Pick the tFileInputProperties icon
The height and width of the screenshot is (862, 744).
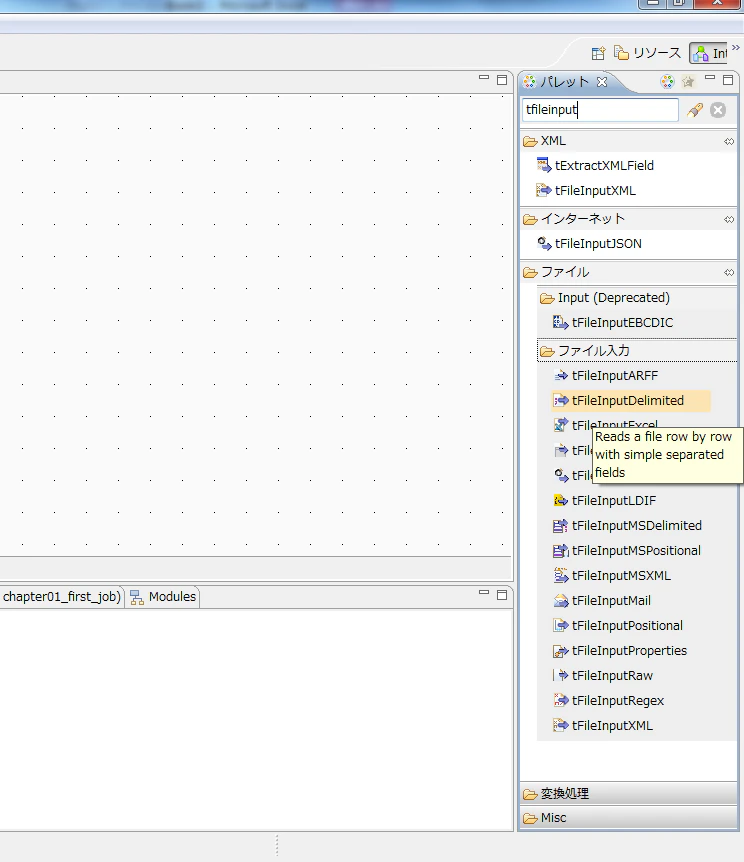click(560, 650)
